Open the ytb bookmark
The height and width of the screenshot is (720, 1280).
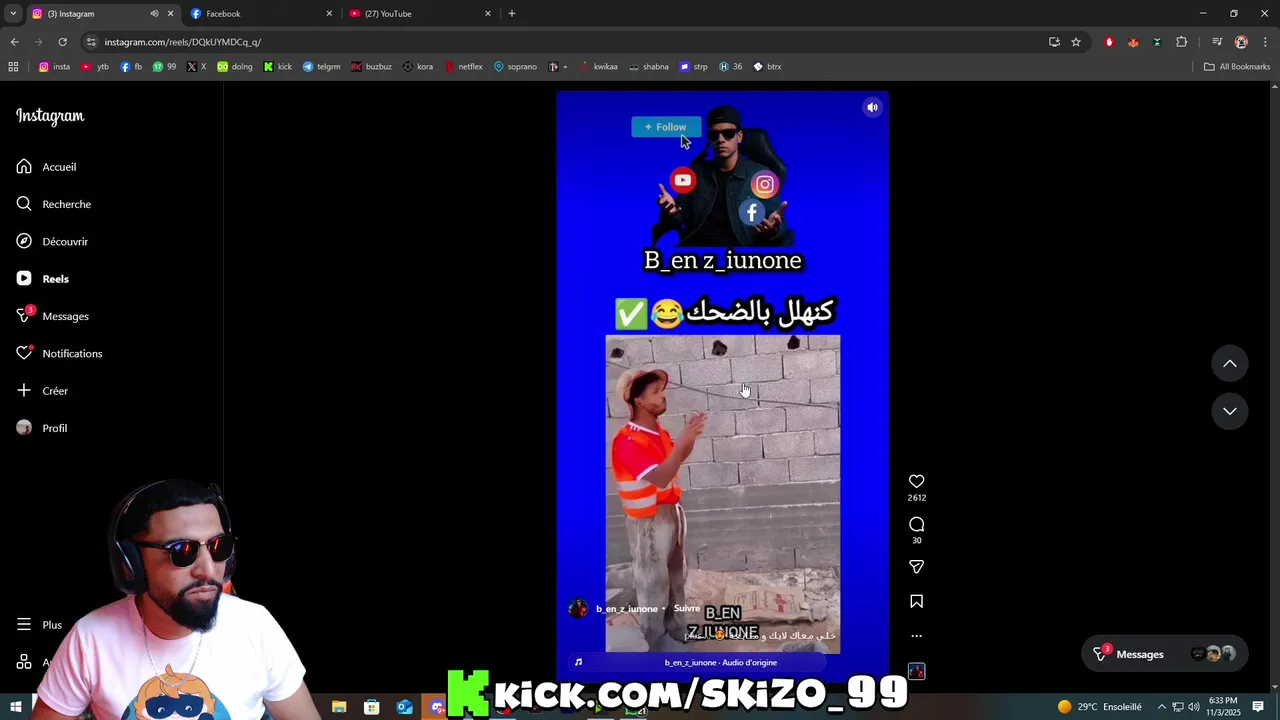95,67
